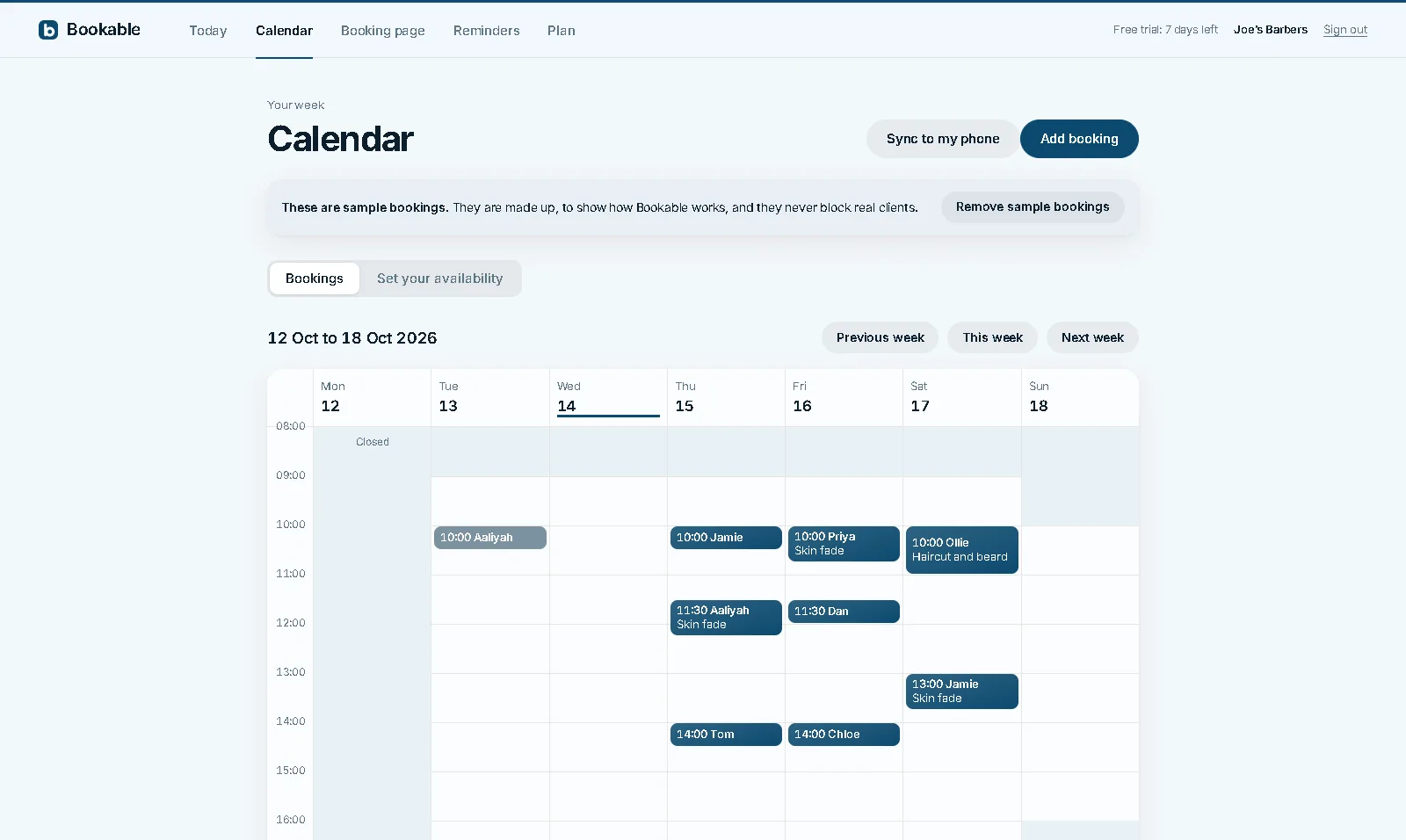Jump to This week

(993, 337)
